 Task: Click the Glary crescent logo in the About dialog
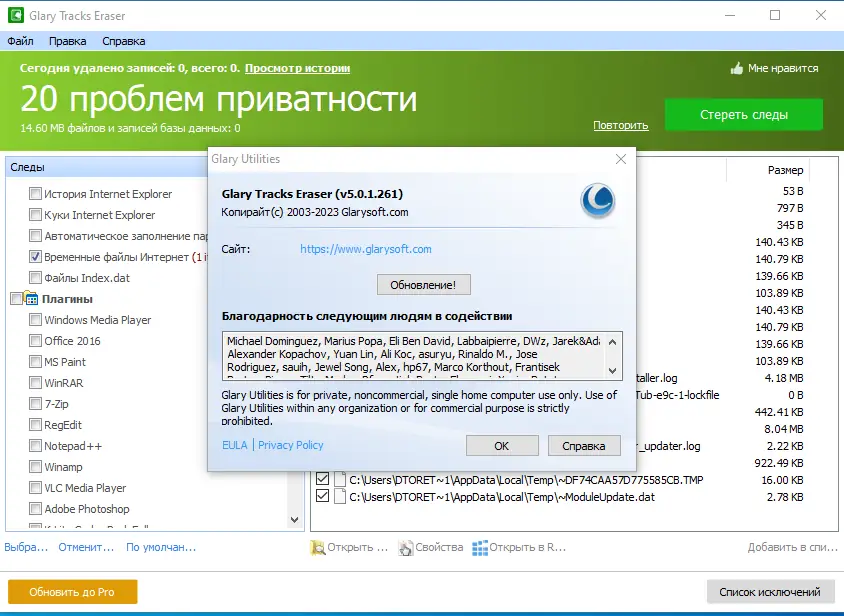pyautogui.click(x=597, y=200)
